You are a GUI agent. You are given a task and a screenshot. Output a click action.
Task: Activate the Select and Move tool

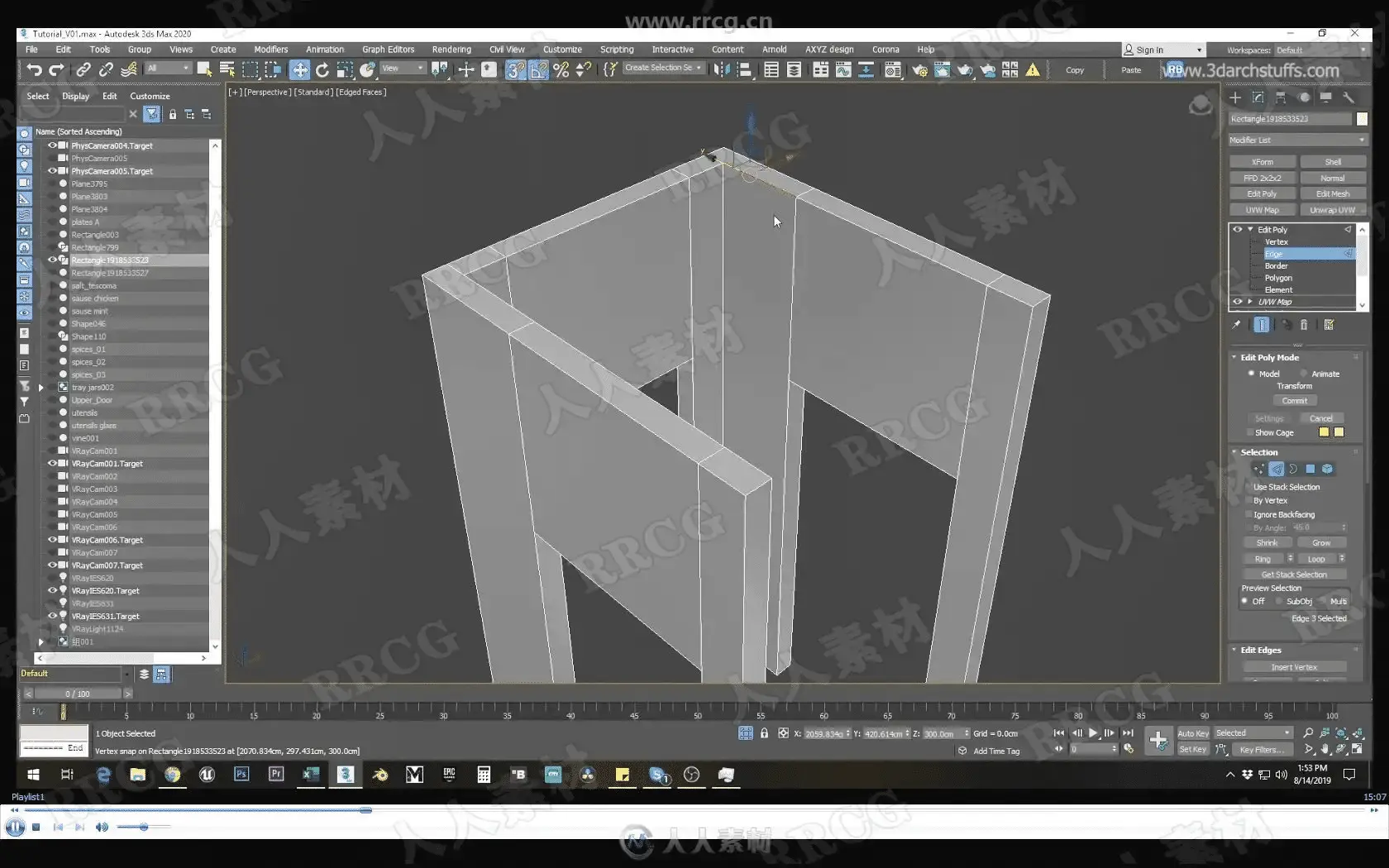click(300, 70)
